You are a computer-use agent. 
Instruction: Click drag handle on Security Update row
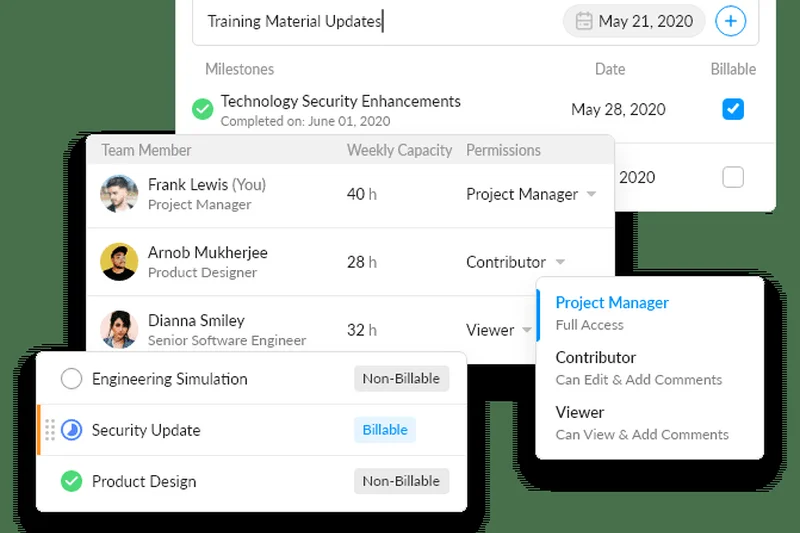50,430
